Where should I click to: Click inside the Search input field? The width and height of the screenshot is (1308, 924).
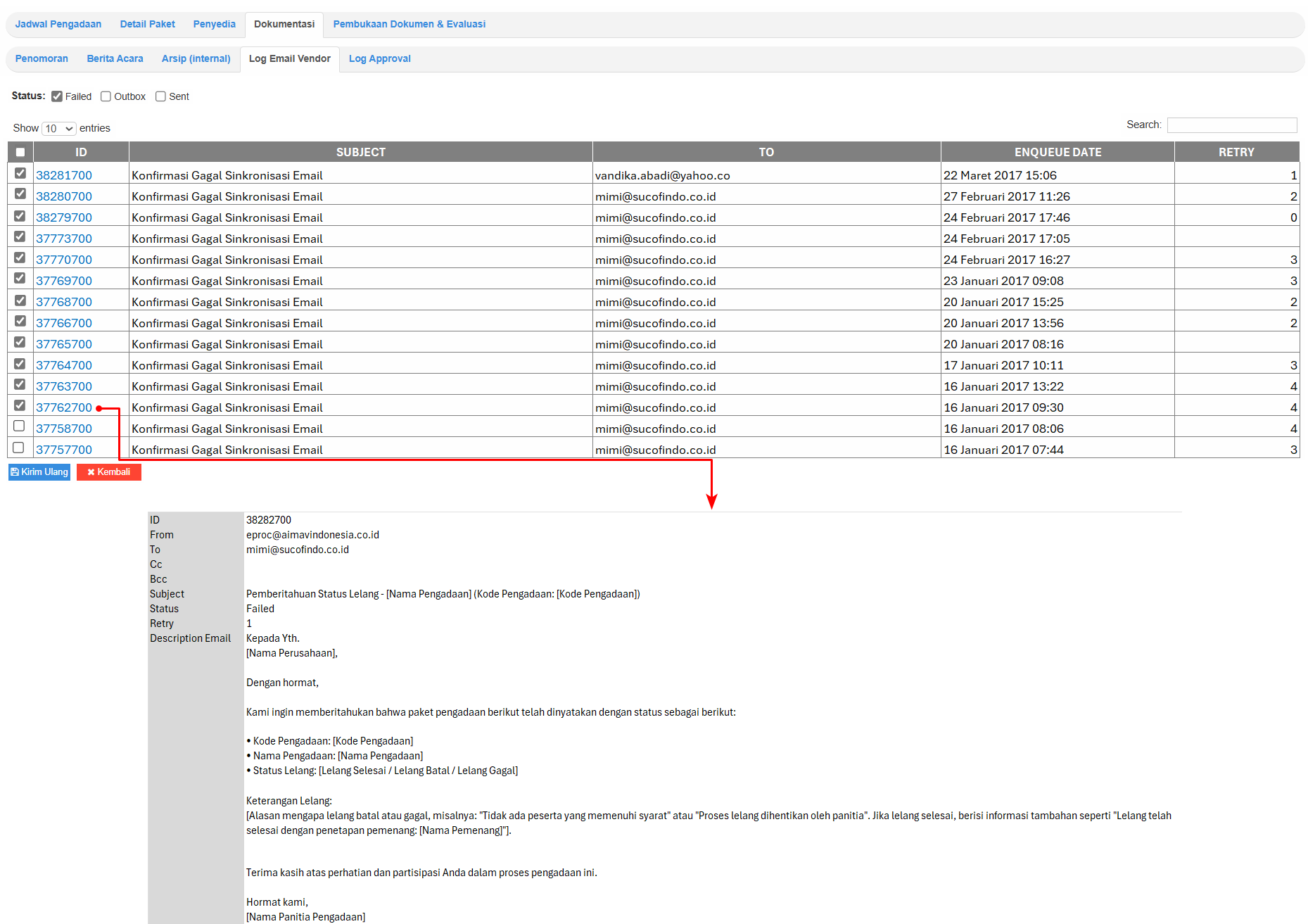[1231, 125]
